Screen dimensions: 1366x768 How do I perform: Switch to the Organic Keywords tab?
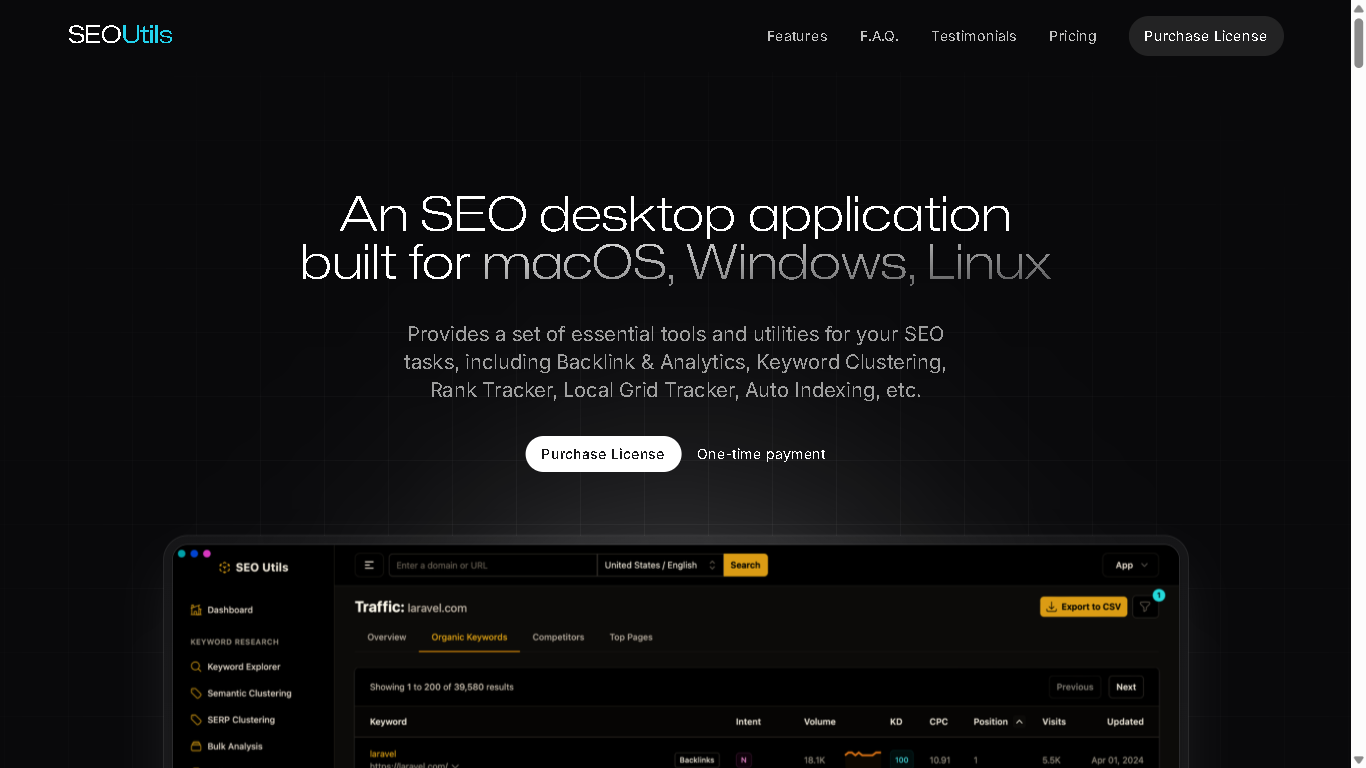(x=469, y=637)
